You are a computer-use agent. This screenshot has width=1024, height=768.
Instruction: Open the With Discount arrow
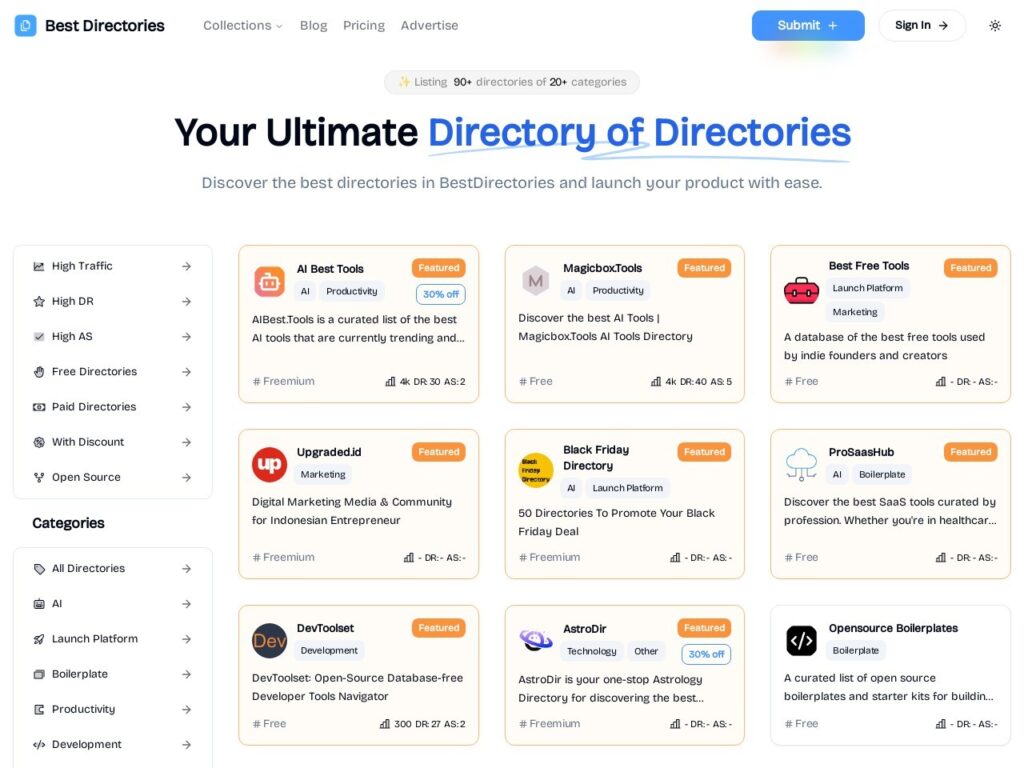coord(187,443)
